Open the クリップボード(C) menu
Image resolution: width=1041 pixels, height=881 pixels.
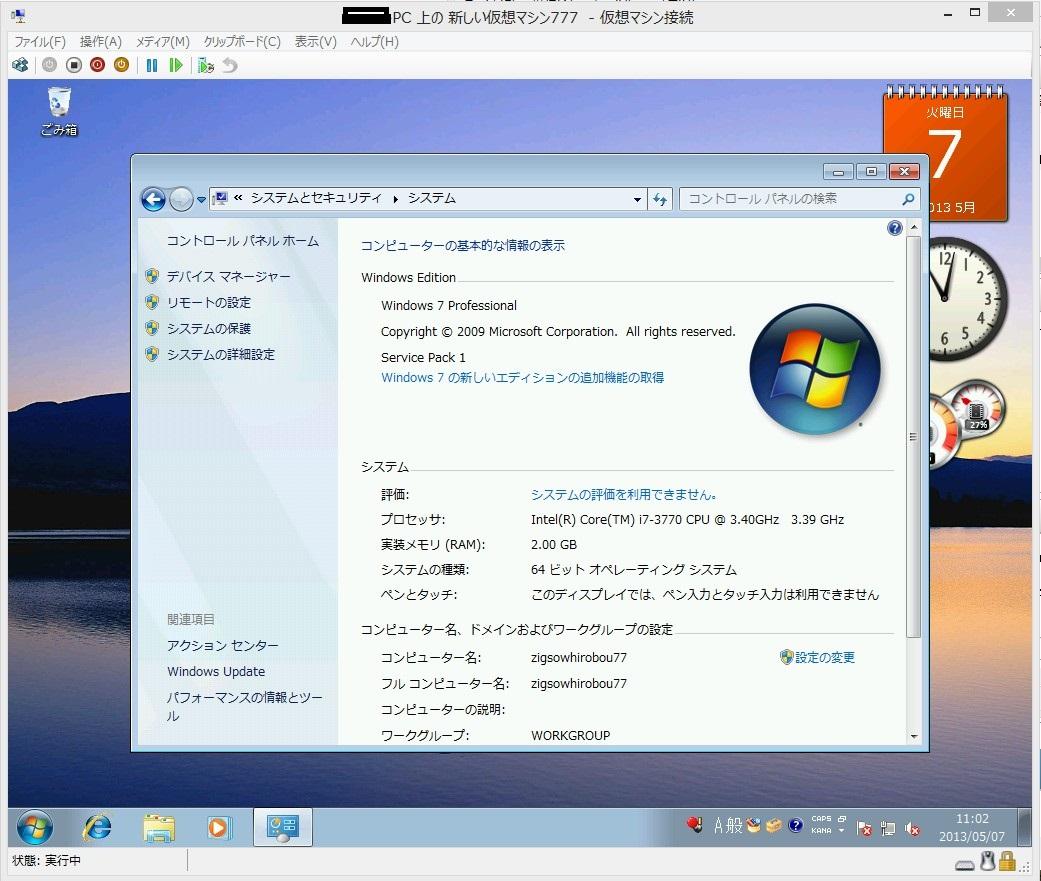pyautogui.click(x=242, y=42)
